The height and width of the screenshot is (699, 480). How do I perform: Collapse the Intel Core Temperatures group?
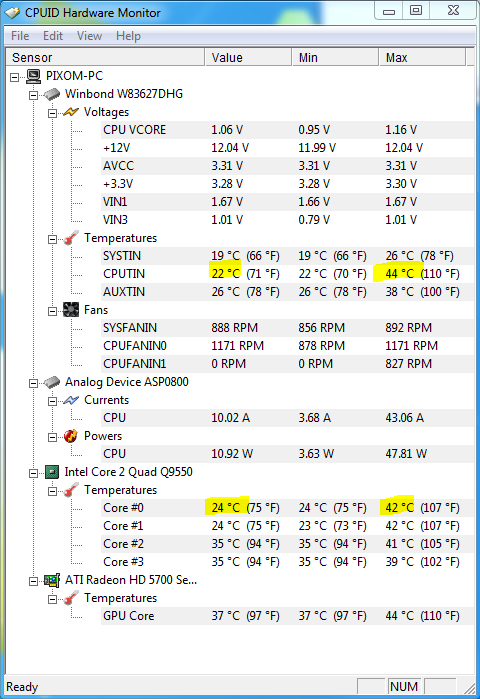point(52,491)
